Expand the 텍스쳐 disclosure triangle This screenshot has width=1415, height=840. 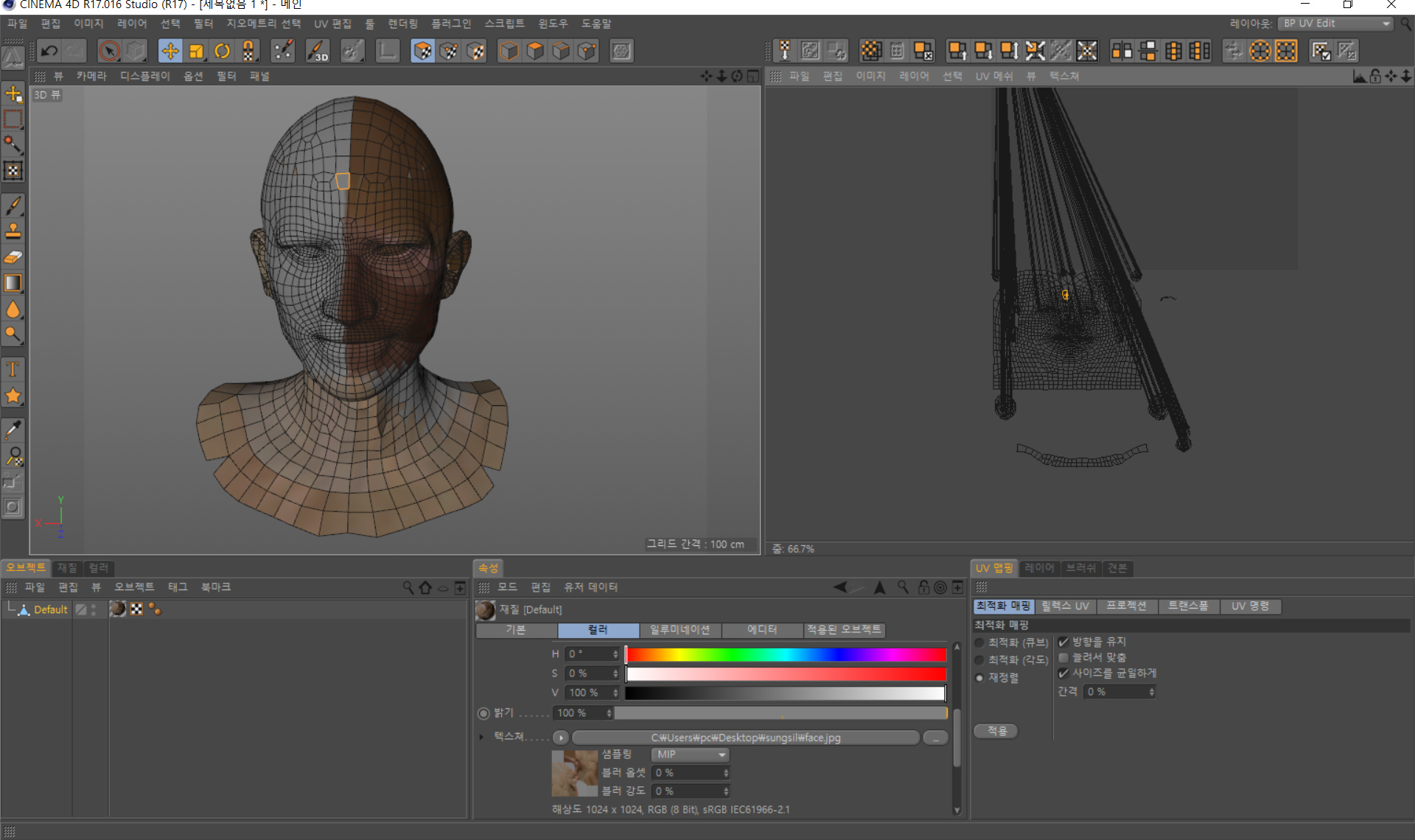point(481,737)
